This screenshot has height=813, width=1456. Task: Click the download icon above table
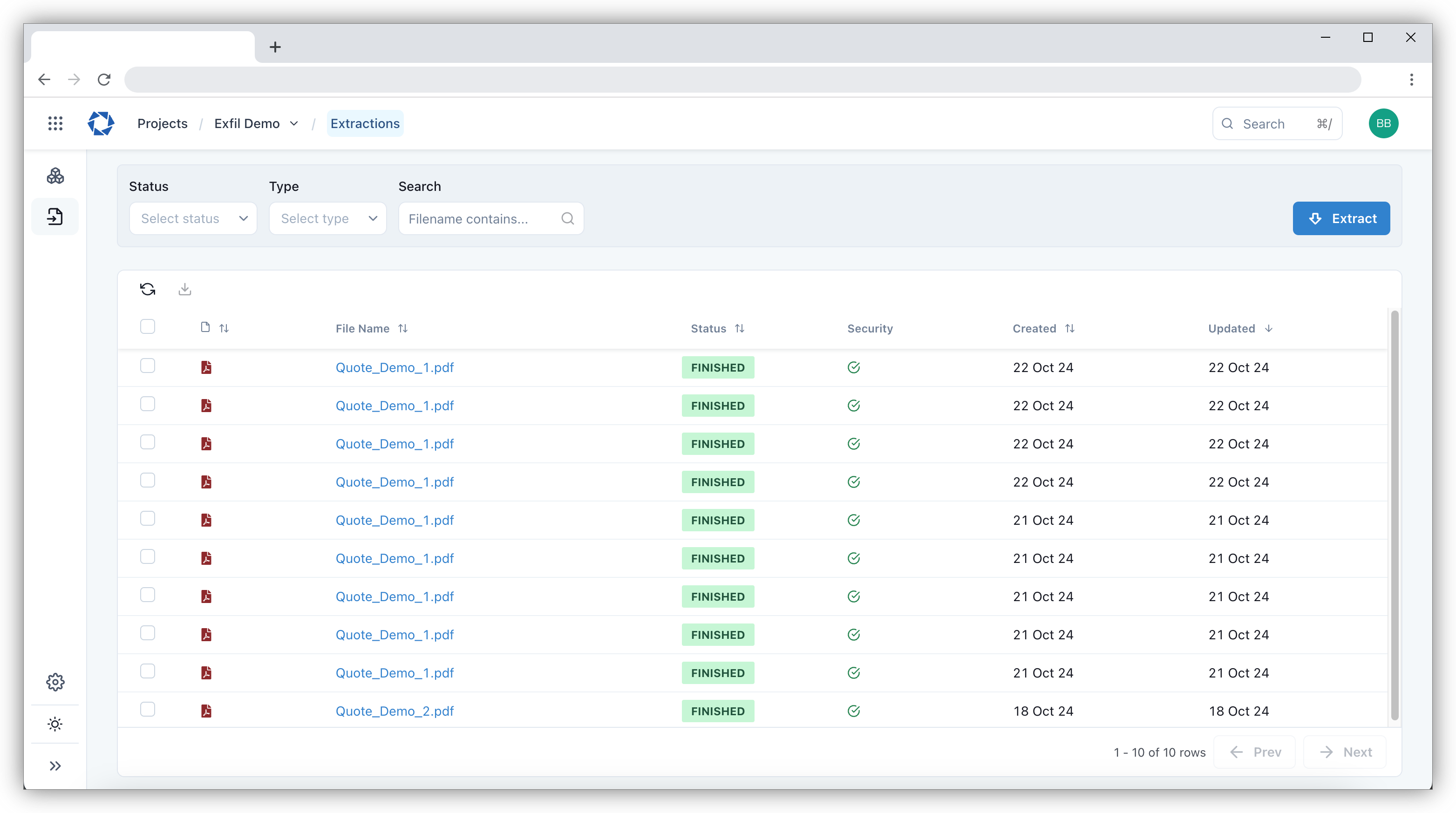[x=185, y=289]
